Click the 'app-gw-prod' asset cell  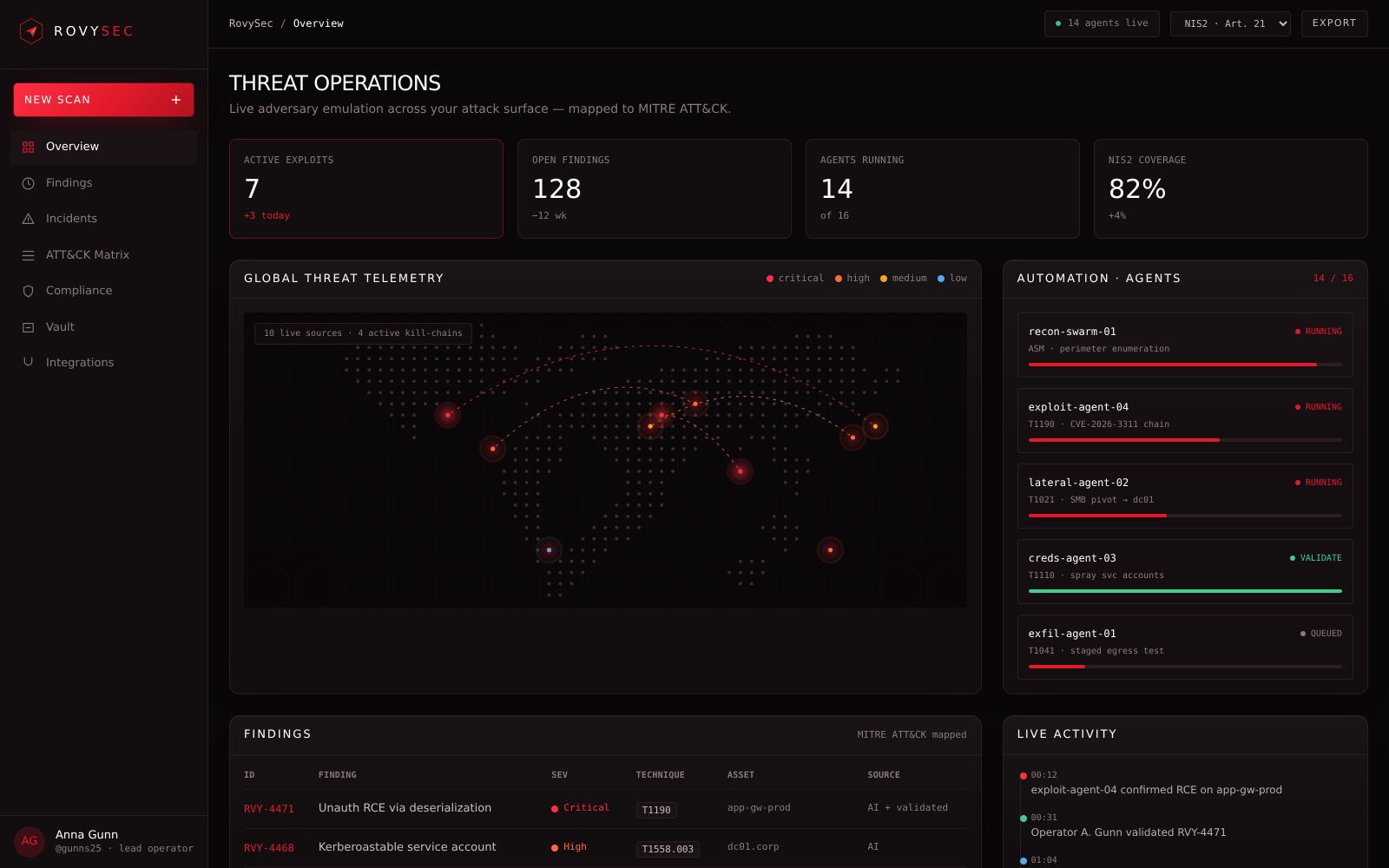(759, 808)
